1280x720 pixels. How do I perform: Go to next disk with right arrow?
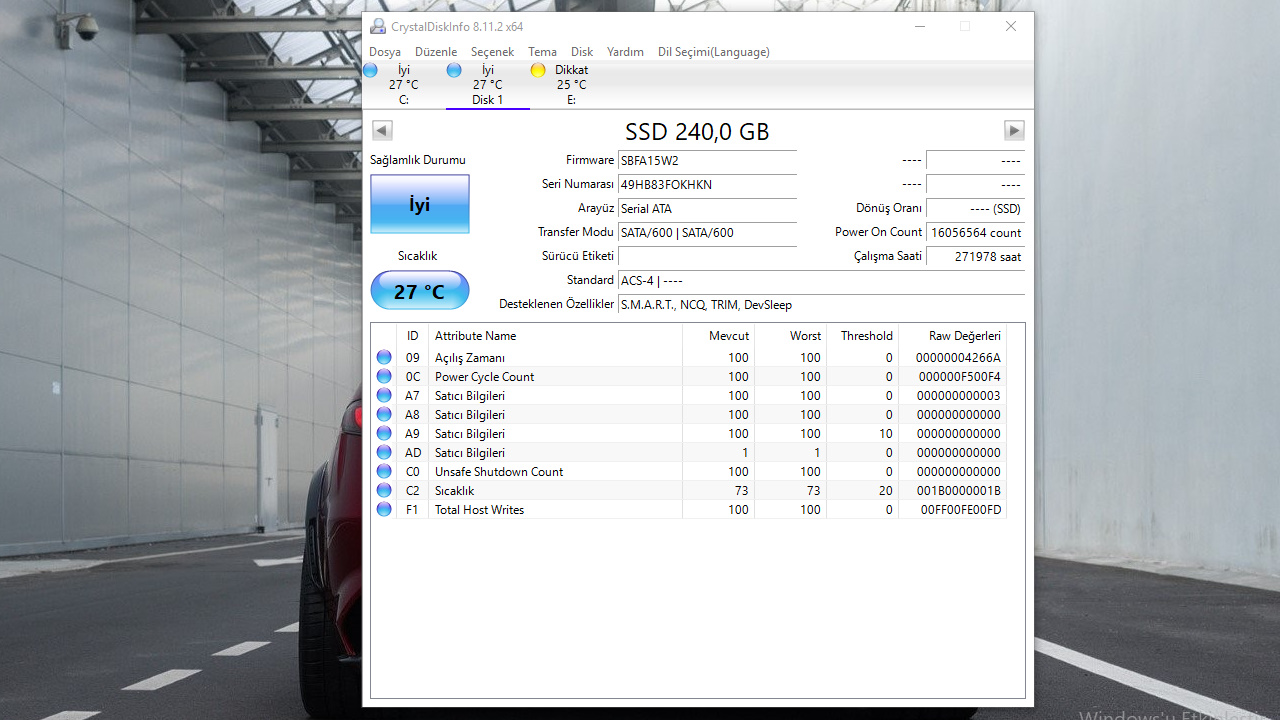coord(1014,130)
